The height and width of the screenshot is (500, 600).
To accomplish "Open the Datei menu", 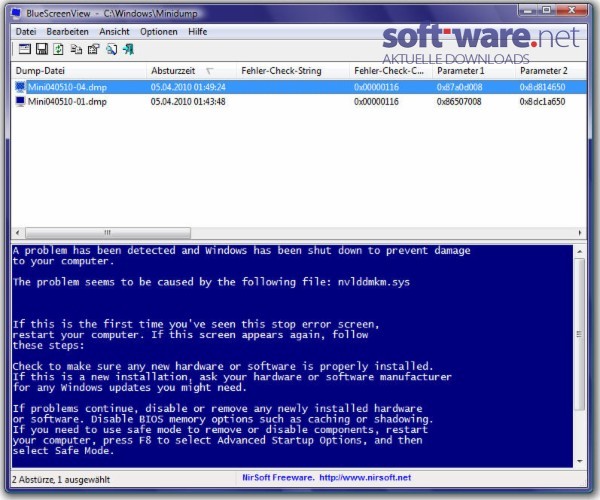I will (x=26, y=32).
